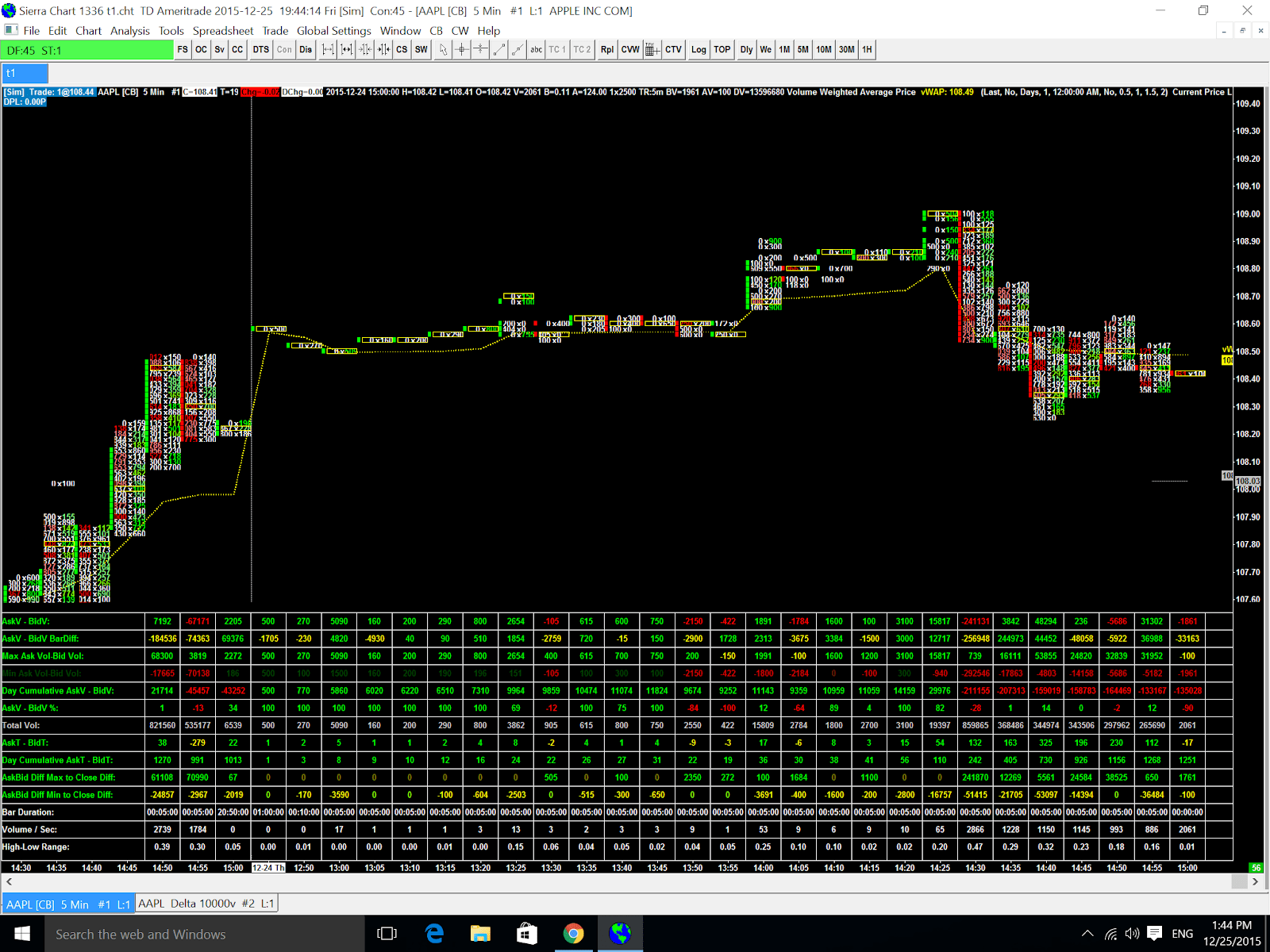Click the compress bar spacing icon
Viewport: 1270px width, 952px height.
[347, 50]
